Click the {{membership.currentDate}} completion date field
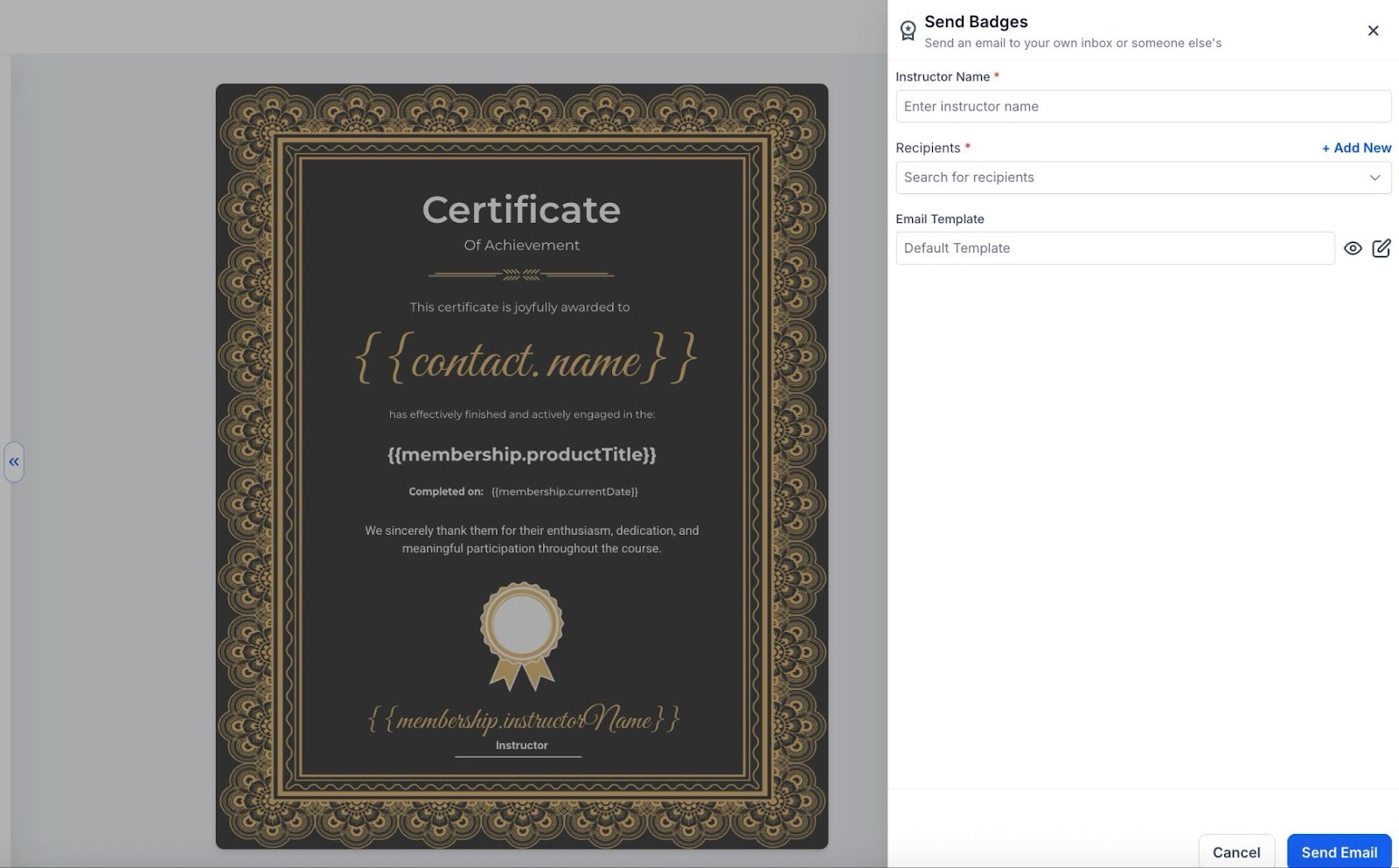The image size is (1399, 868). [565, 491]
